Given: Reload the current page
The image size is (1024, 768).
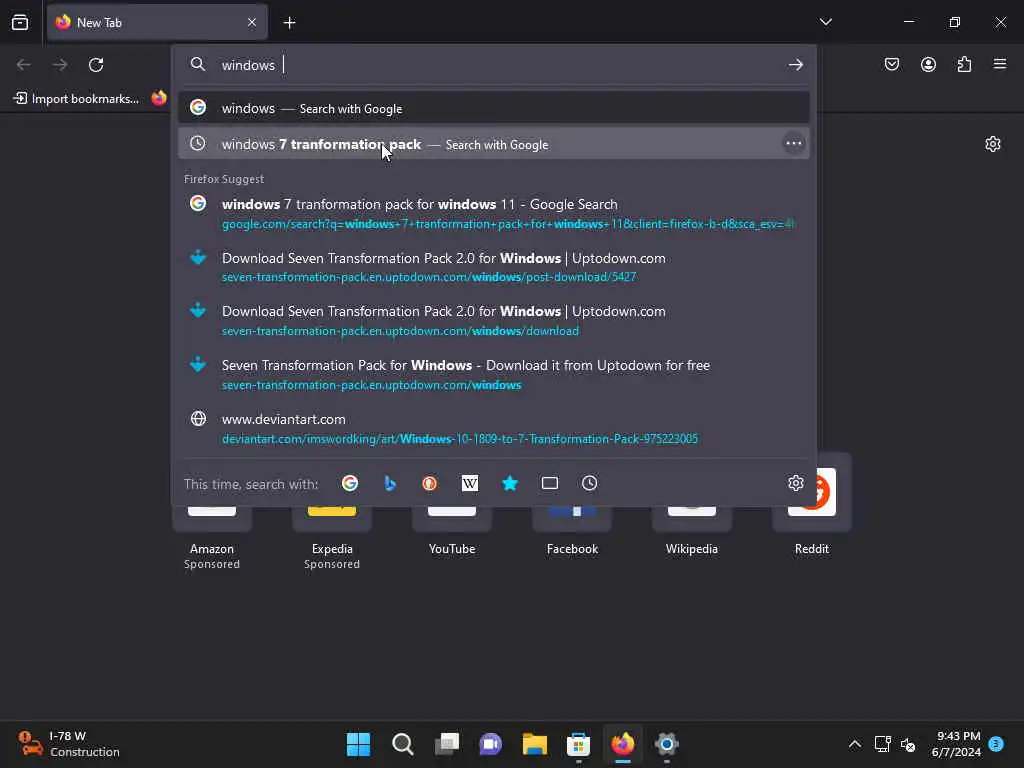Looking at the screenshot, I should click(x=96, y=65).
